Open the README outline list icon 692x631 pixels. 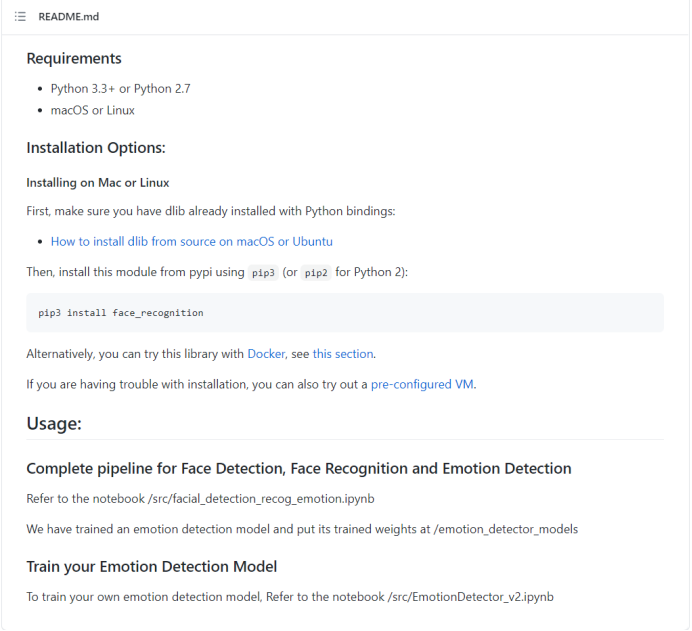click(20, 17)
